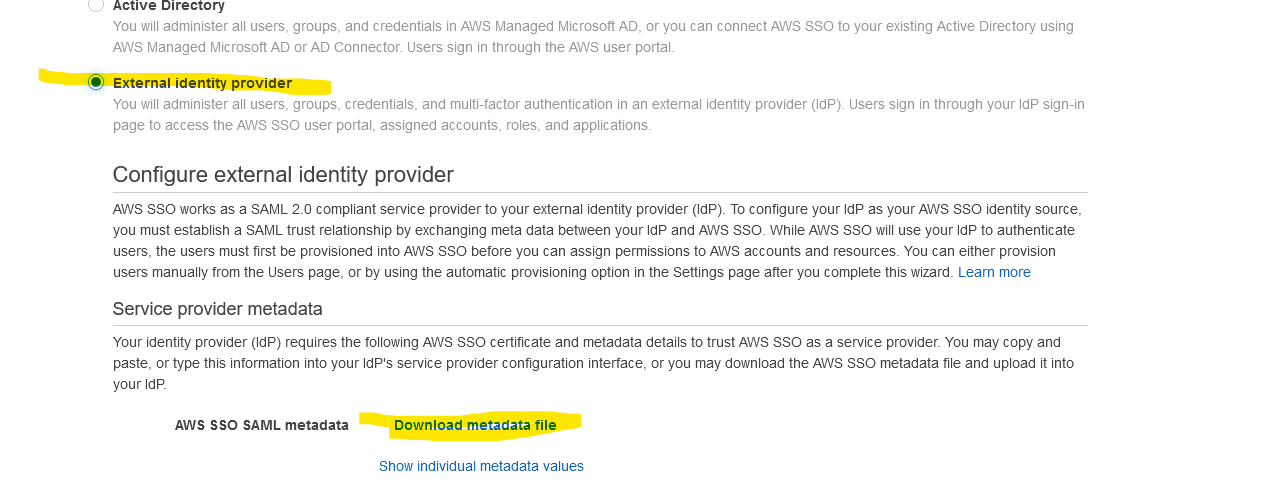Click yellow highlight stroke left of selected radio

62,78
